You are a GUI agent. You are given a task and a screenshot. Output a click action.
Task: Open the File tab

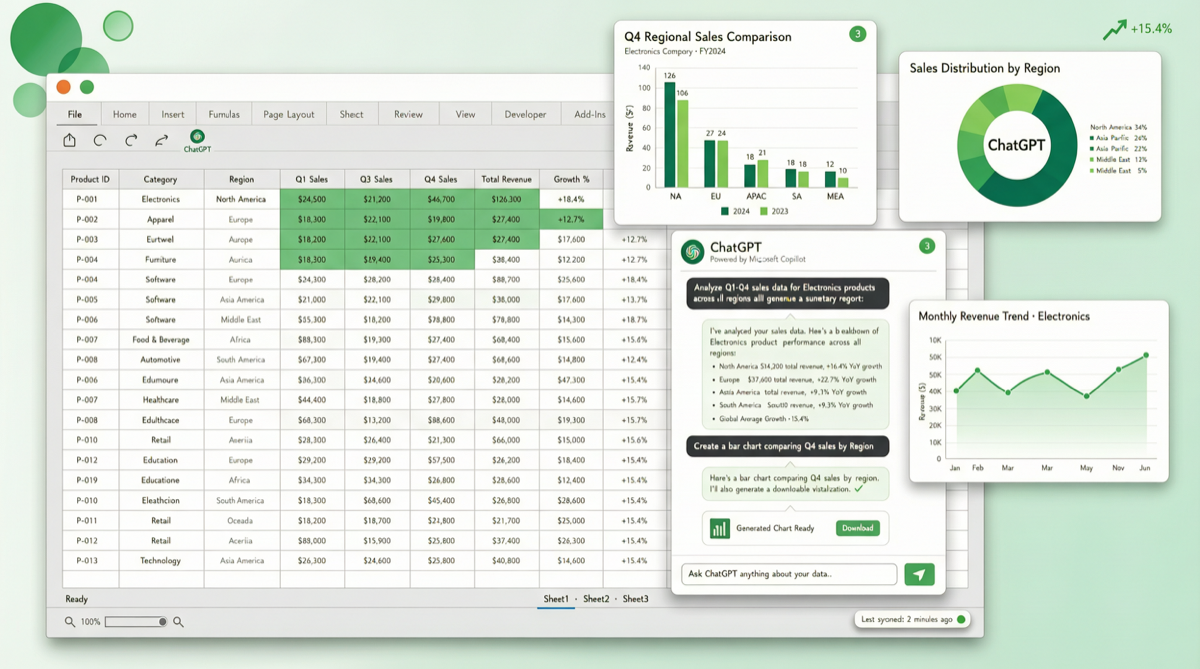click(75, 114)
